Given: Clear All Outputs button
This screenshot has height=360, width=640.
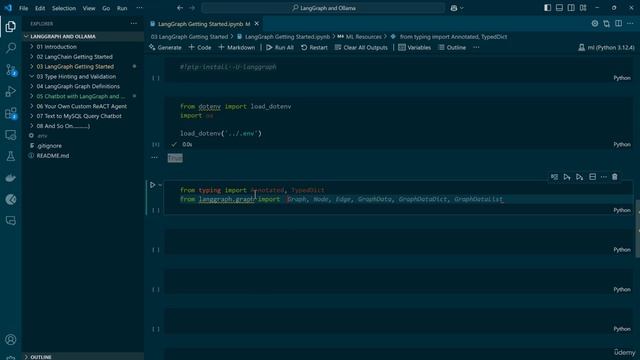Looking at the screenshot, I should coord(361,47).
